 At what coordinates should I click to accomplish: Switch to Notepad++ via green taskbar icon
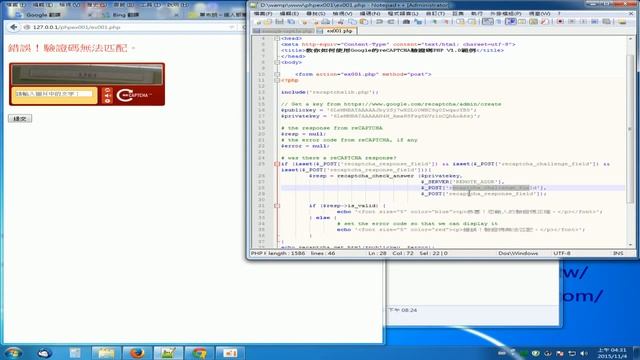click(168, 353)
